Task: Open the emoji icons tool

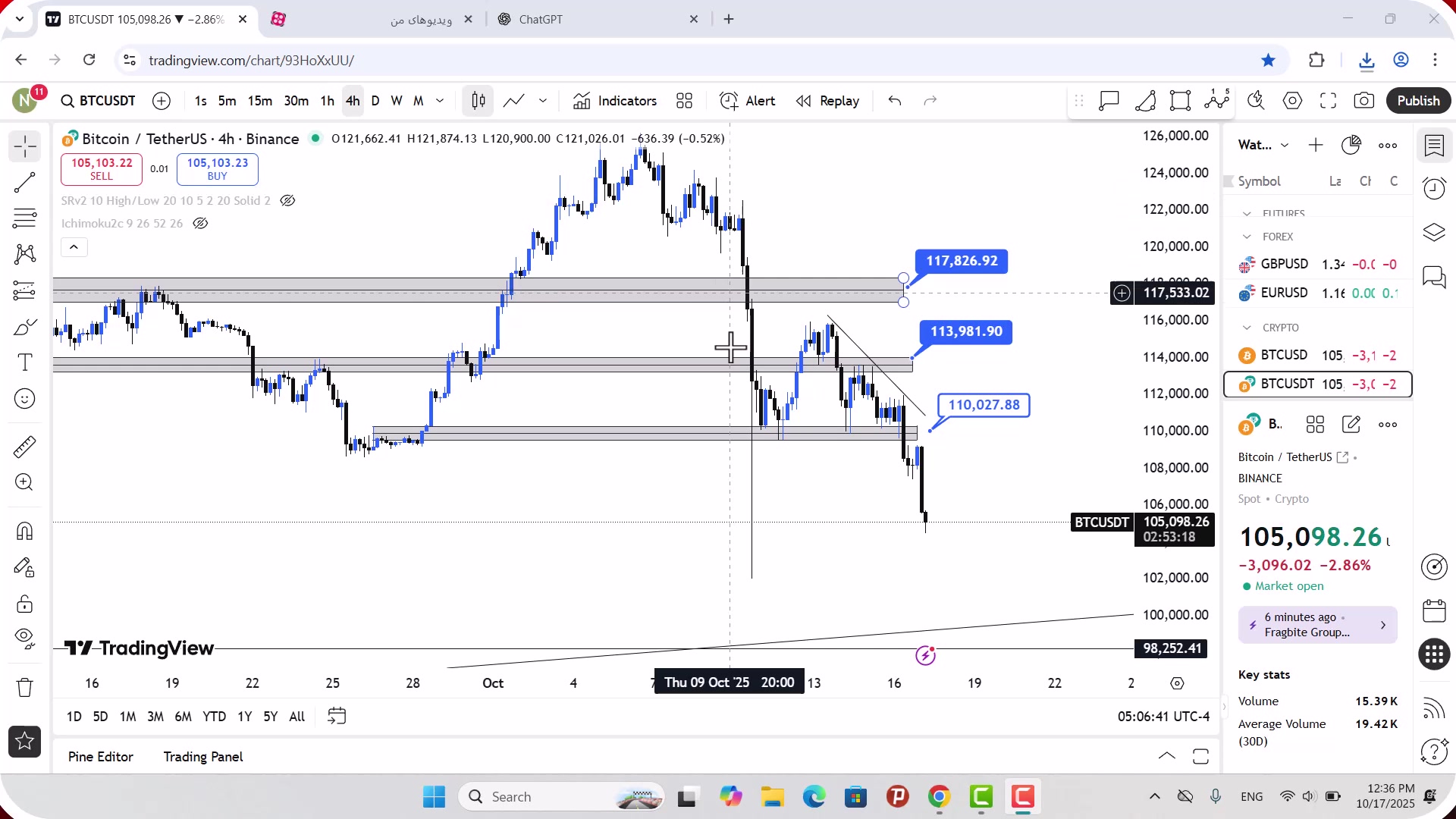Action: (x=24, y=399)
